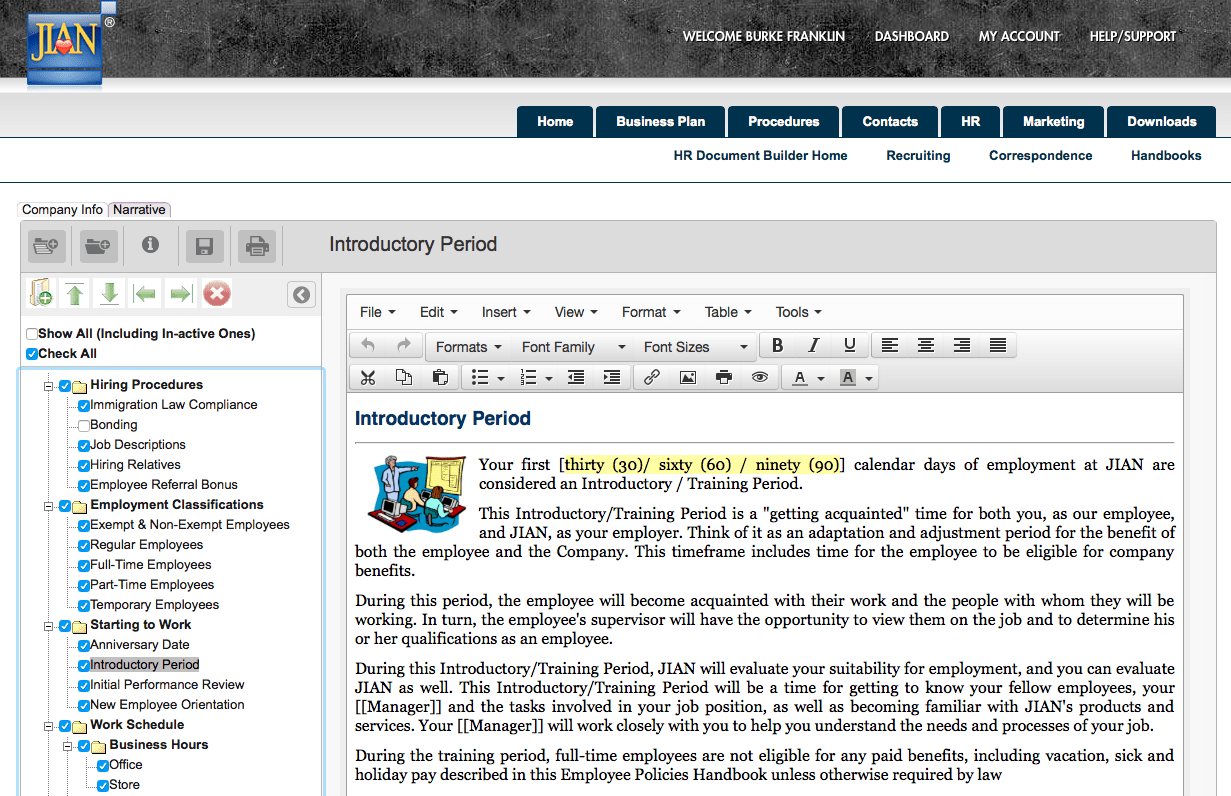The width and height of the screenshot is (1231, 796).
Task: Open the Formats dropdown
Action: point(468,347)
